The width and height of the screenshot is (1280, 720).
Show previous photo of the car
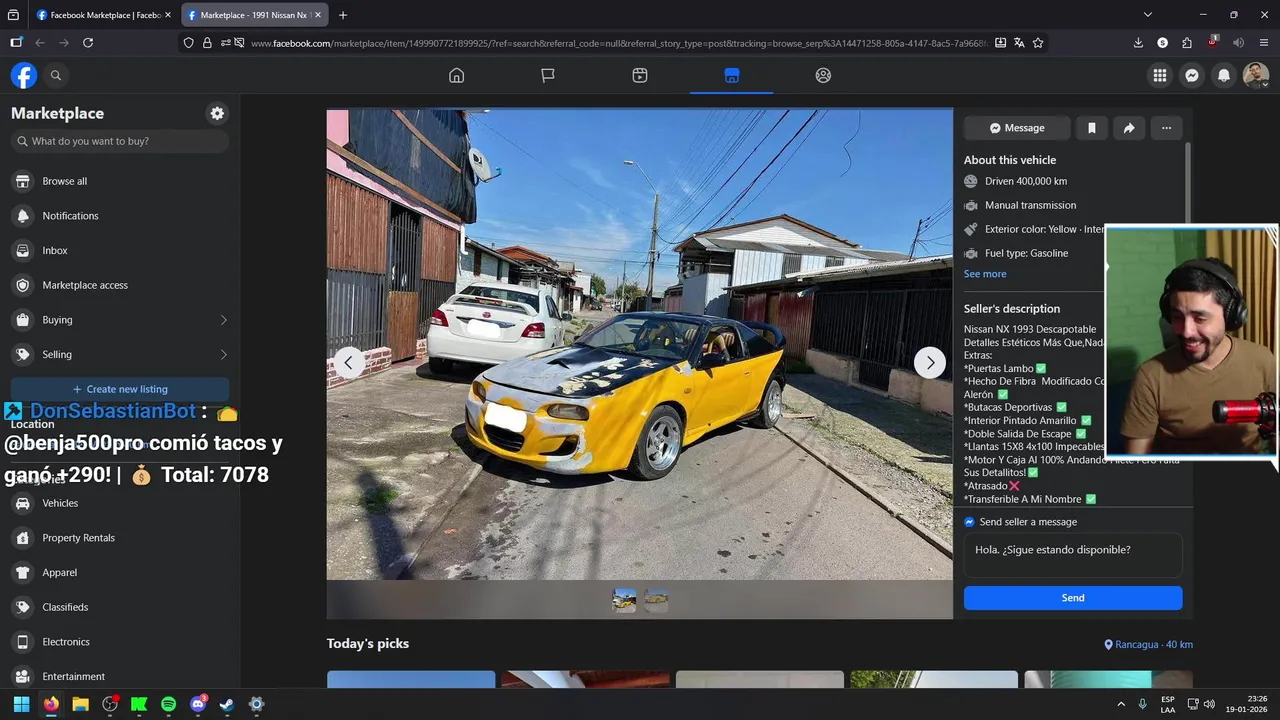click(349, 362)
